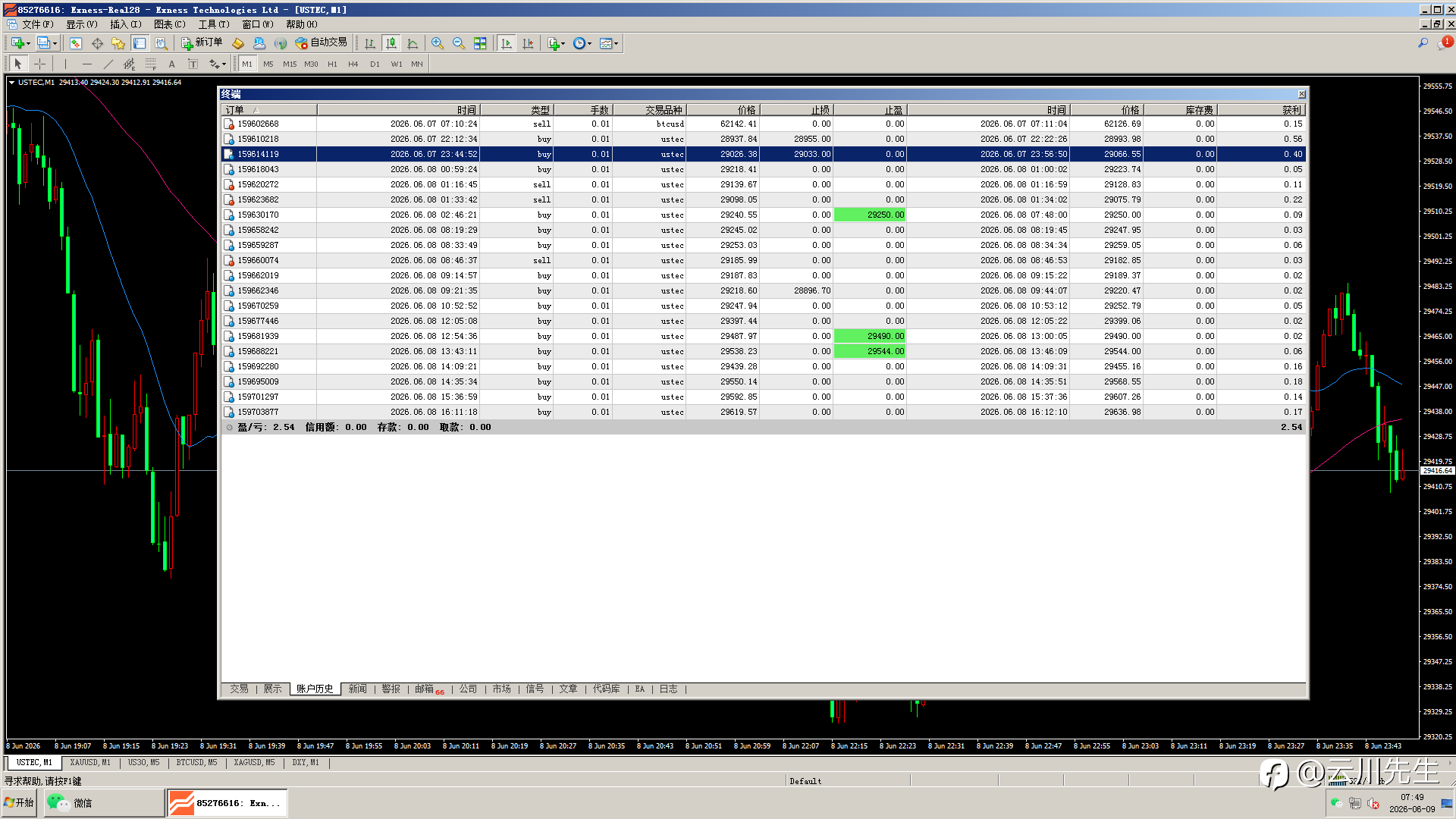
Task: Select the M1 timeframe
Action: point(247,64)
